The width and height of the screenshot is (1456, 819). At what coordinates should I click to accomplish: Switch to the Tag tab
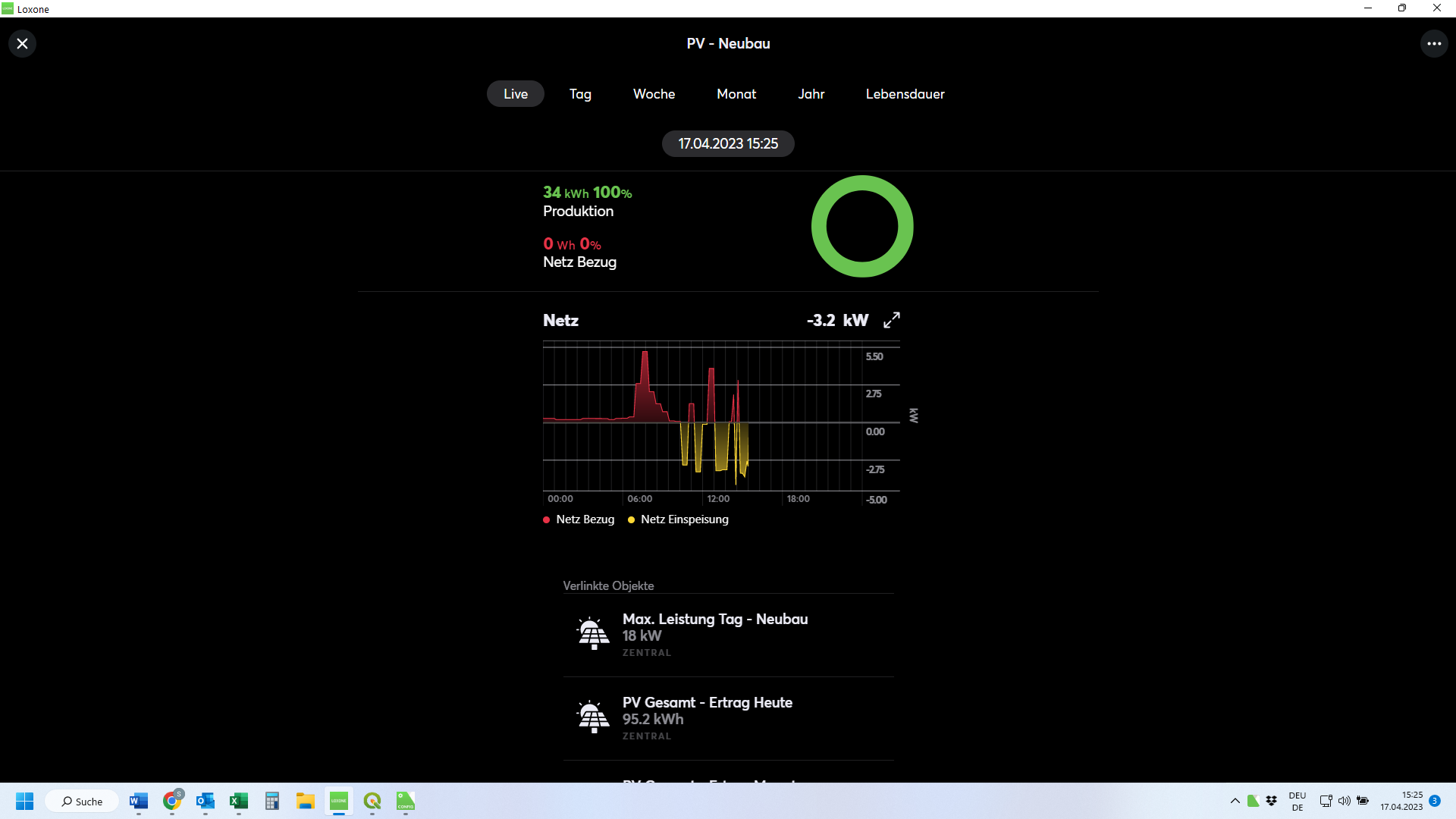[580, 94]
